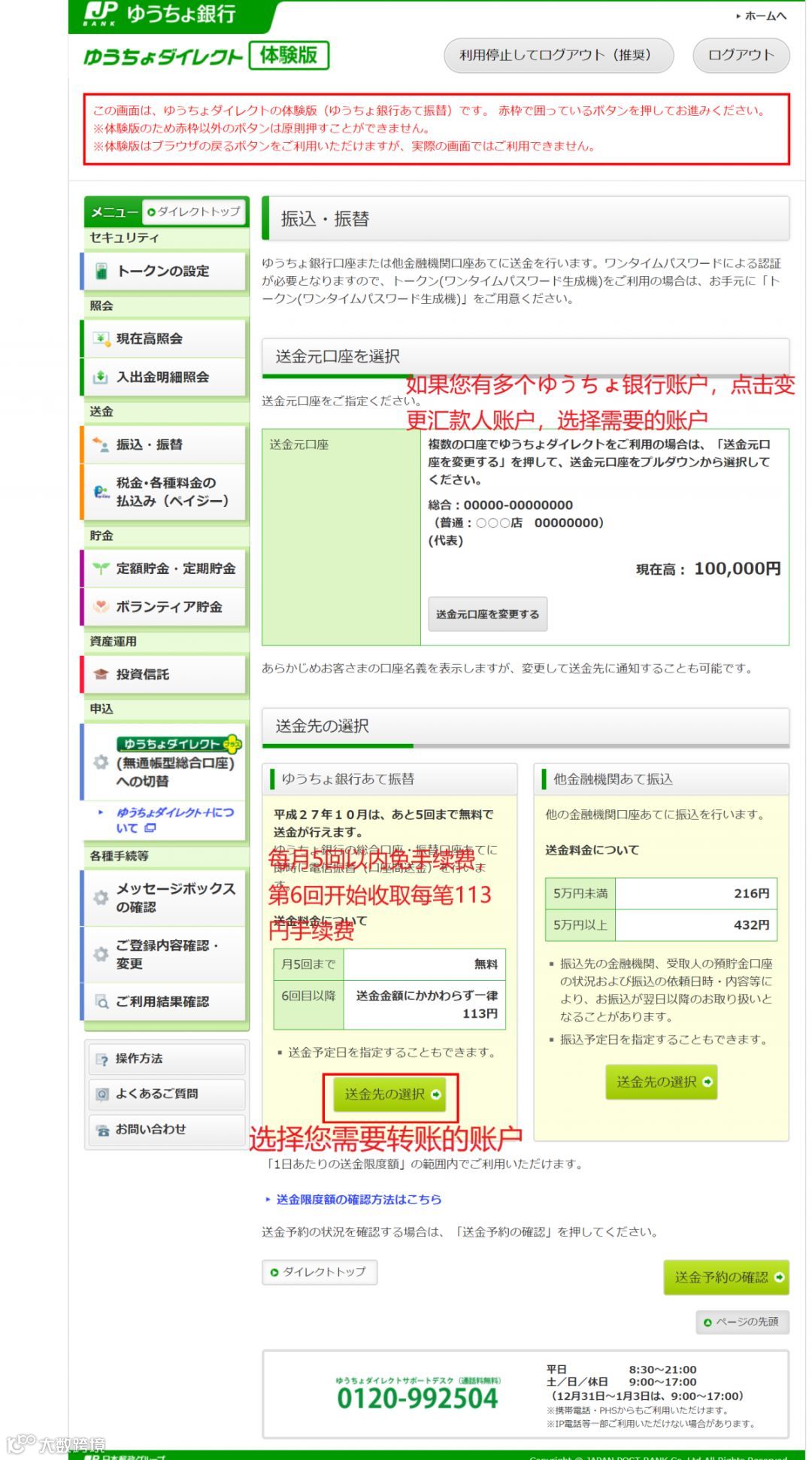Click arrow icon on 送金予約の確認 button

[x=779, y=1277]
